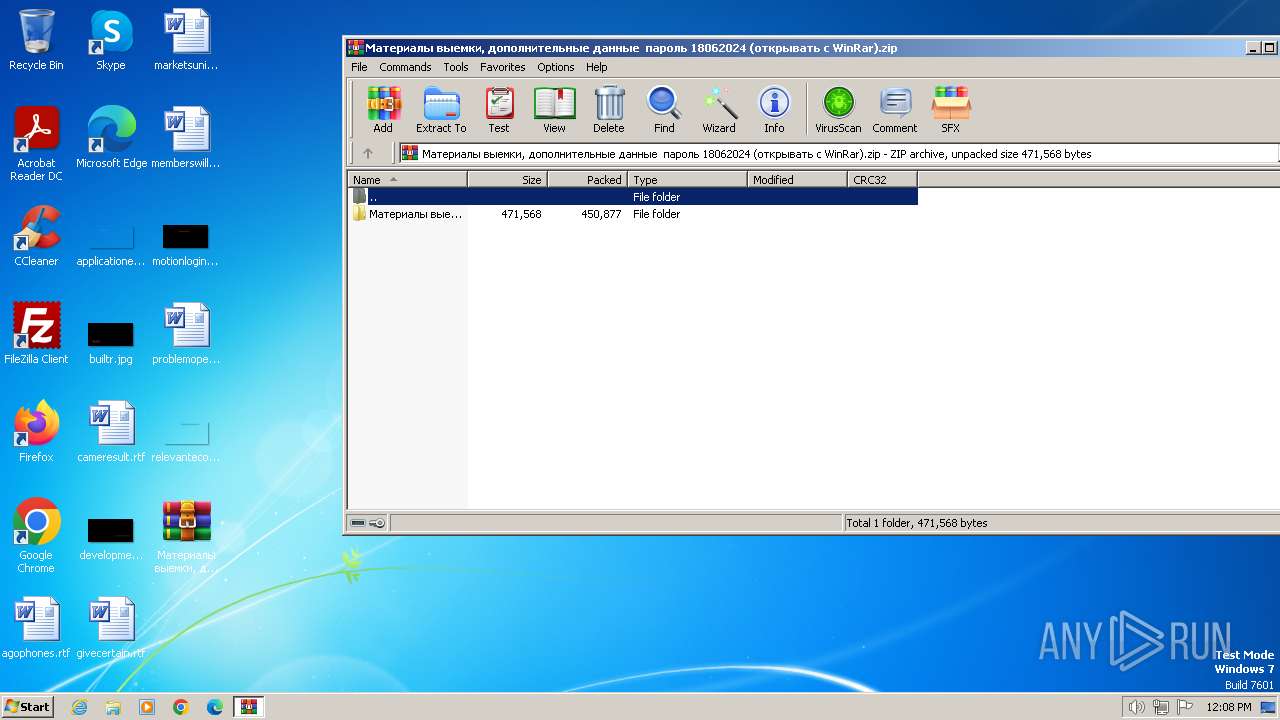Open the Help menu
Image resolution: width=1280 pixels, height=720 pixels.
coord(597,67)
